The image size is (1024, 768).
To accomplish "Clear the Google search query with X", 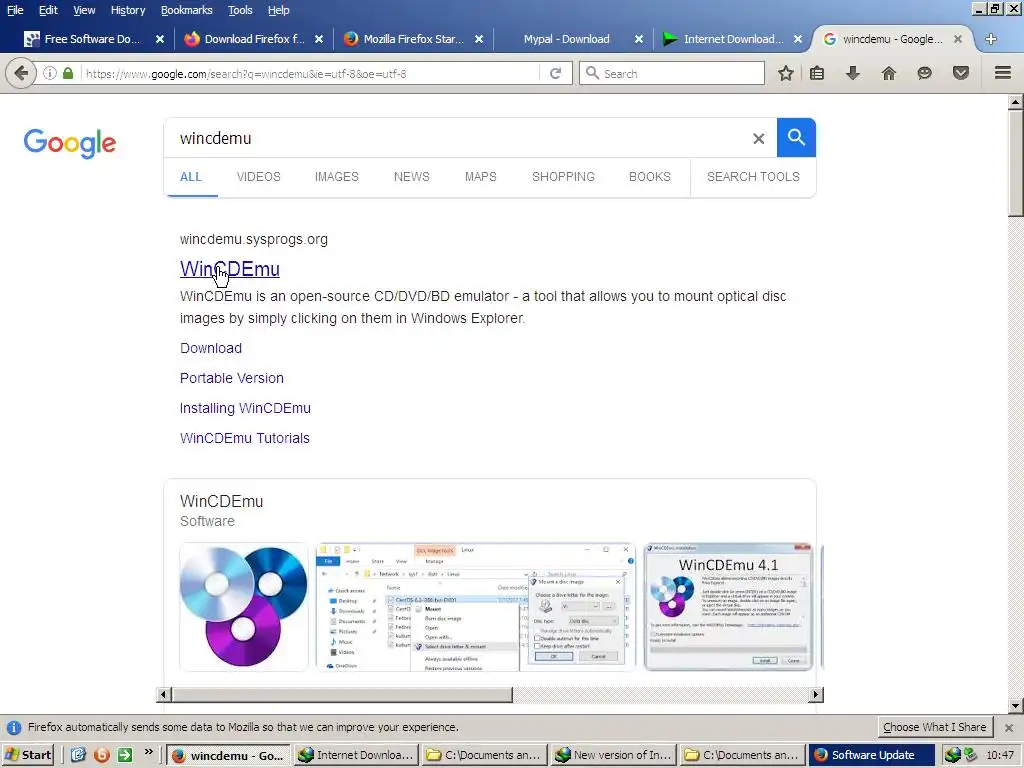I will pos(758,138).
